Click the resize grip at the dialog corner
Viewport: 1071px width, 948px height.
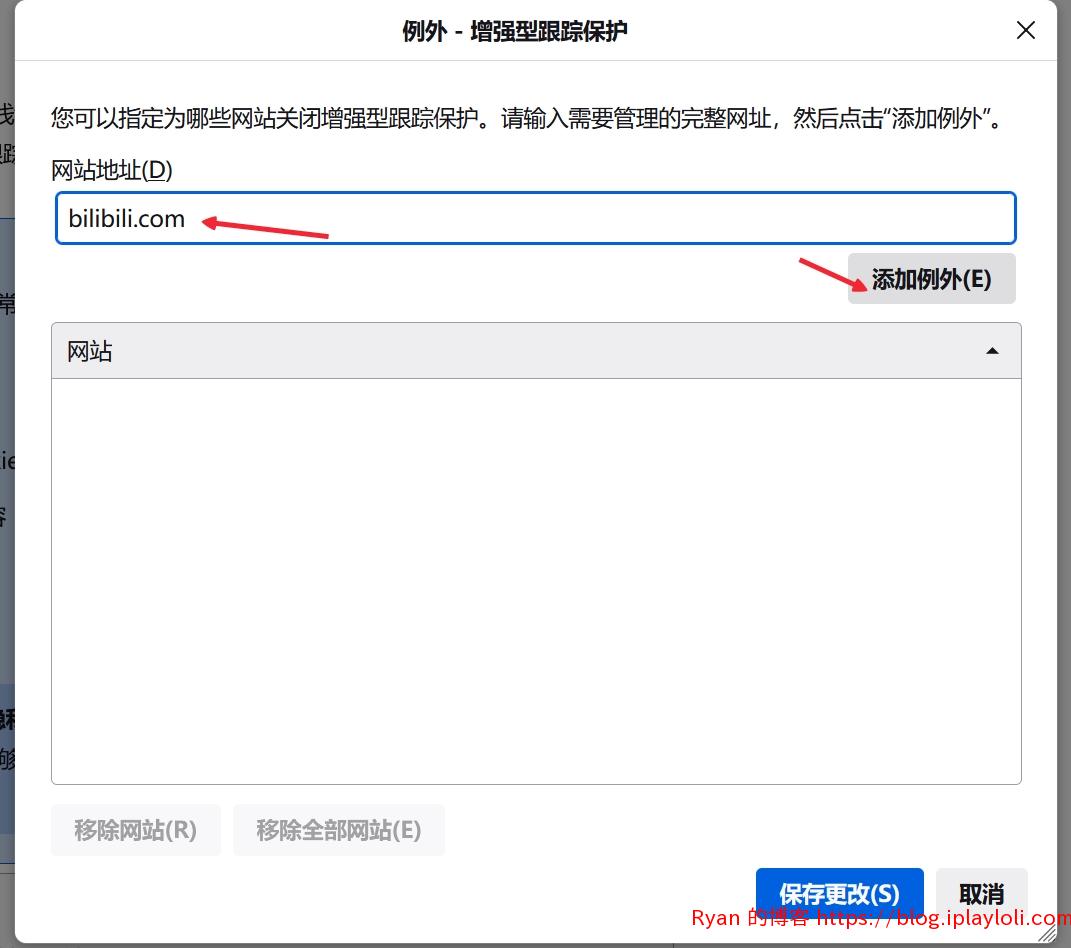coord(1046,934)
